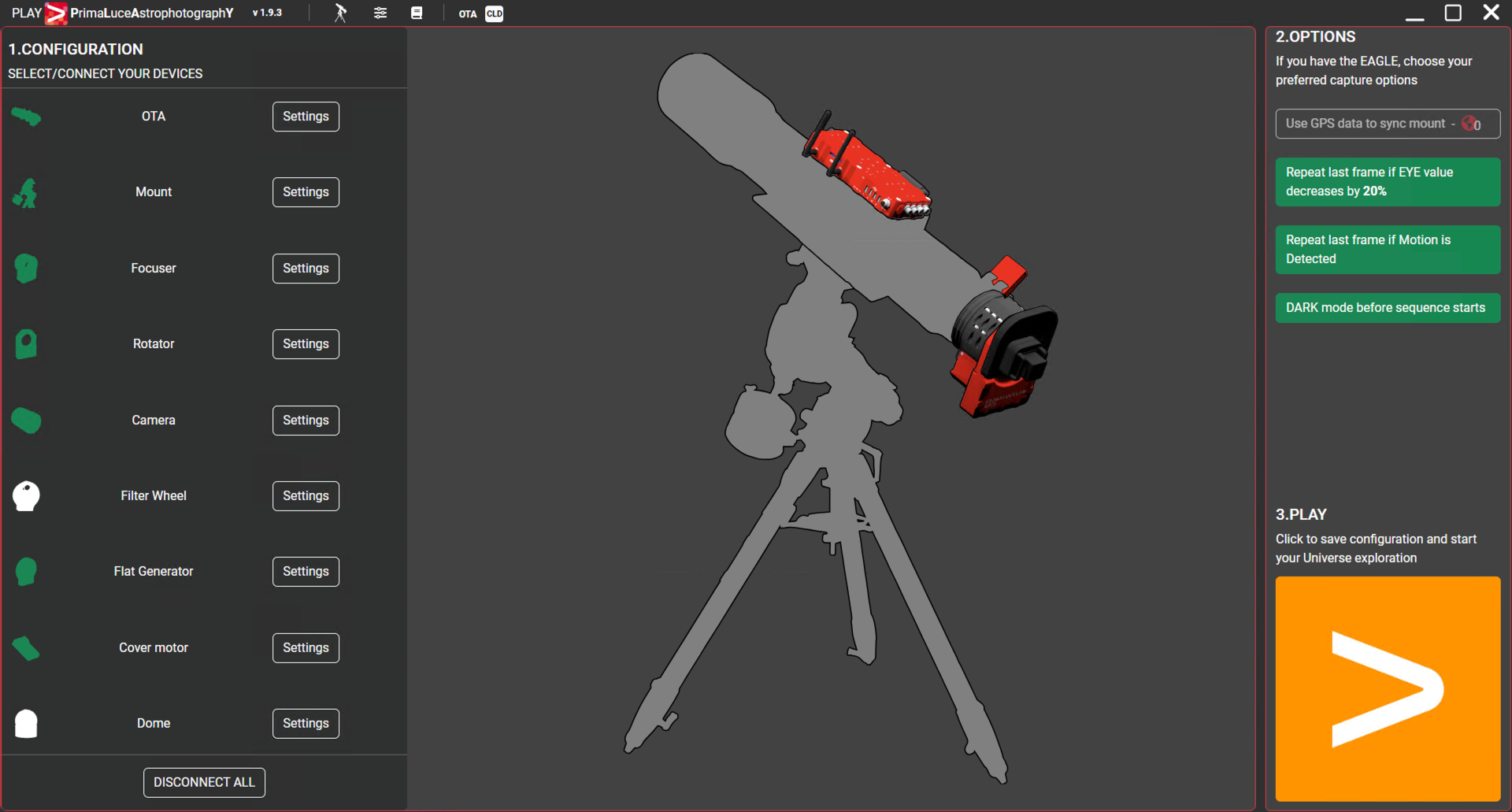Screen dimensions: 1512x812
Task: Click the Dome device icon
Action: pos(26,724)
